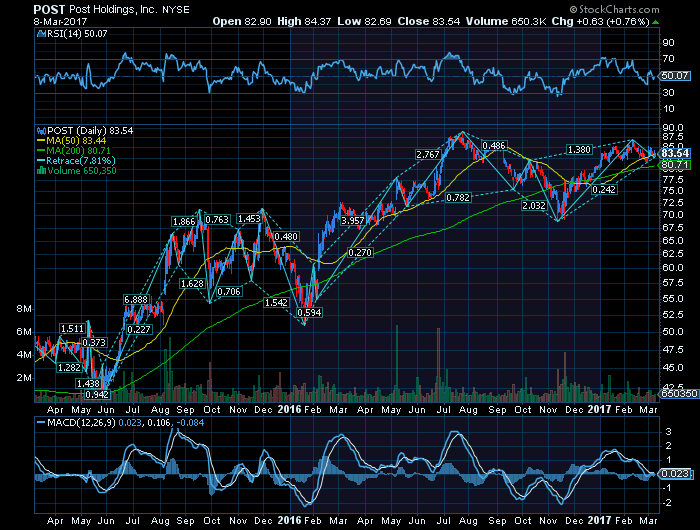The width and height of the screenshot is (700, 530).
Task: Click the 1.380 retracement label
Action: [x=579, y=150]
